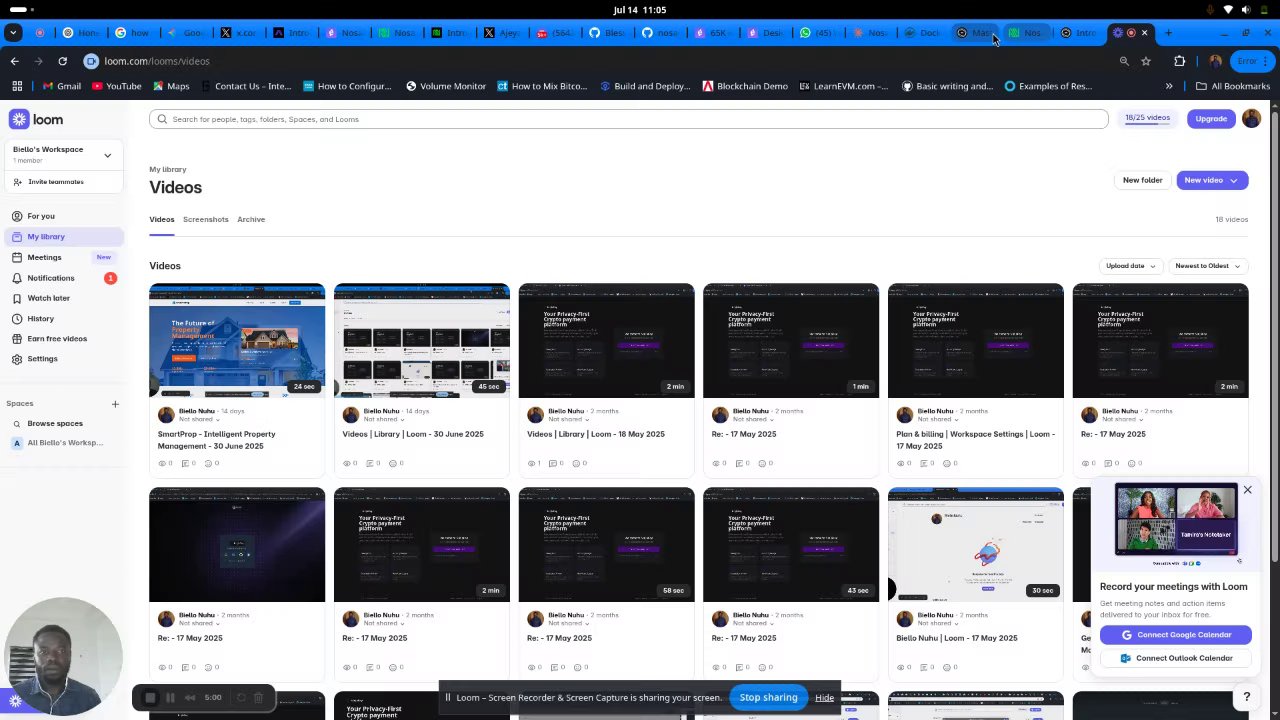Viewport: 1280px width, 720px height.
Task: Click the Upgrade button
Action: tap(1210, 119)
